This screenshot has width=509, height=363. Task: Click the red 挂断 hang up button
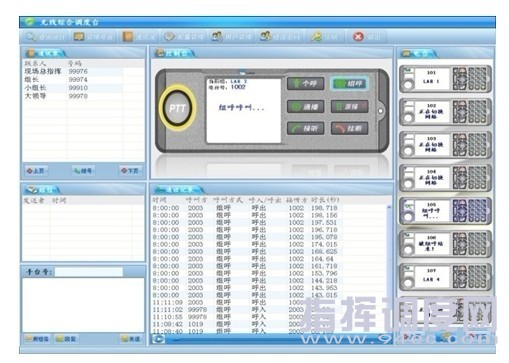(x=349, y=128)
